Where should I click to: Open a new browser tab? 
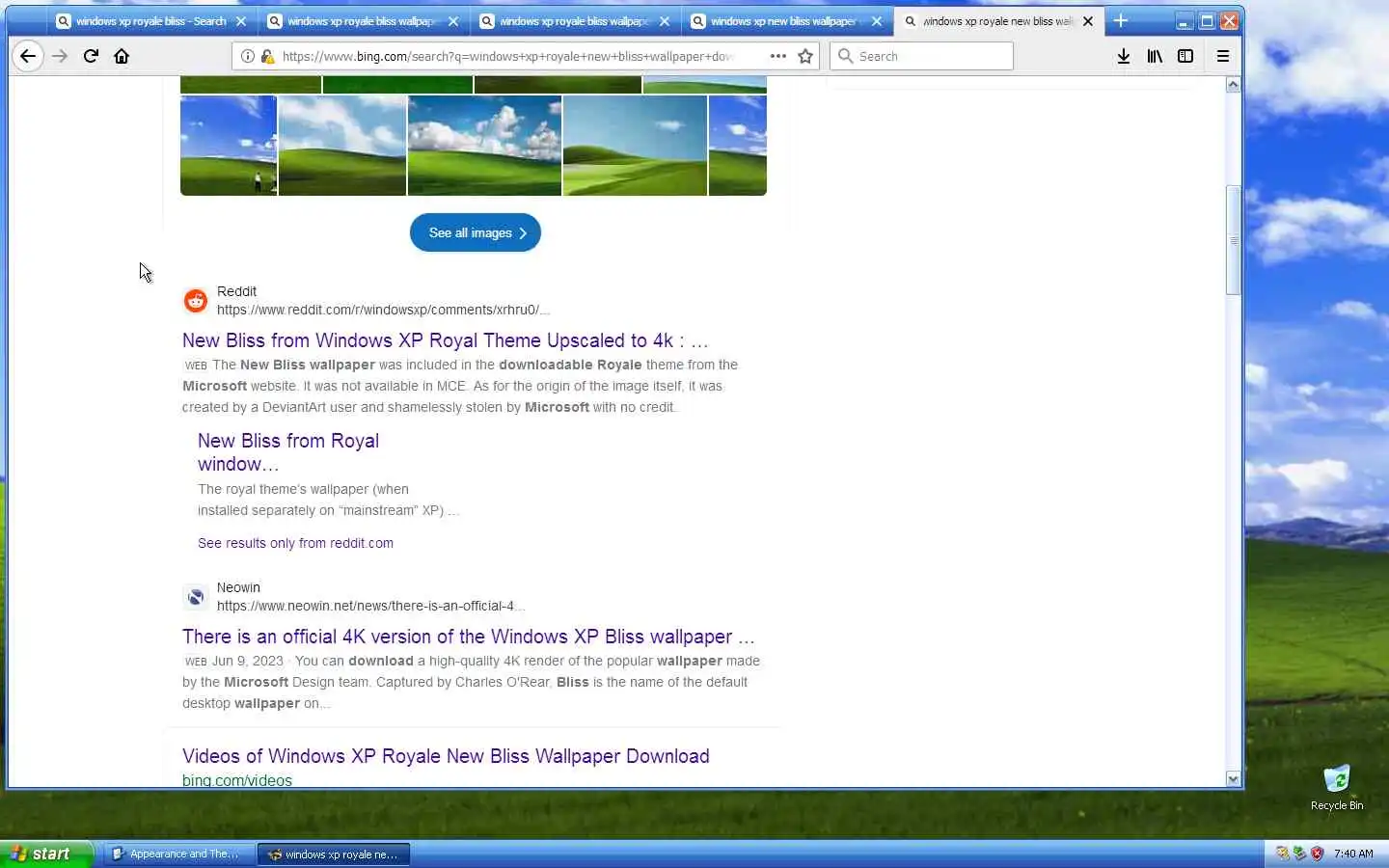click(x=1120, y=20)
